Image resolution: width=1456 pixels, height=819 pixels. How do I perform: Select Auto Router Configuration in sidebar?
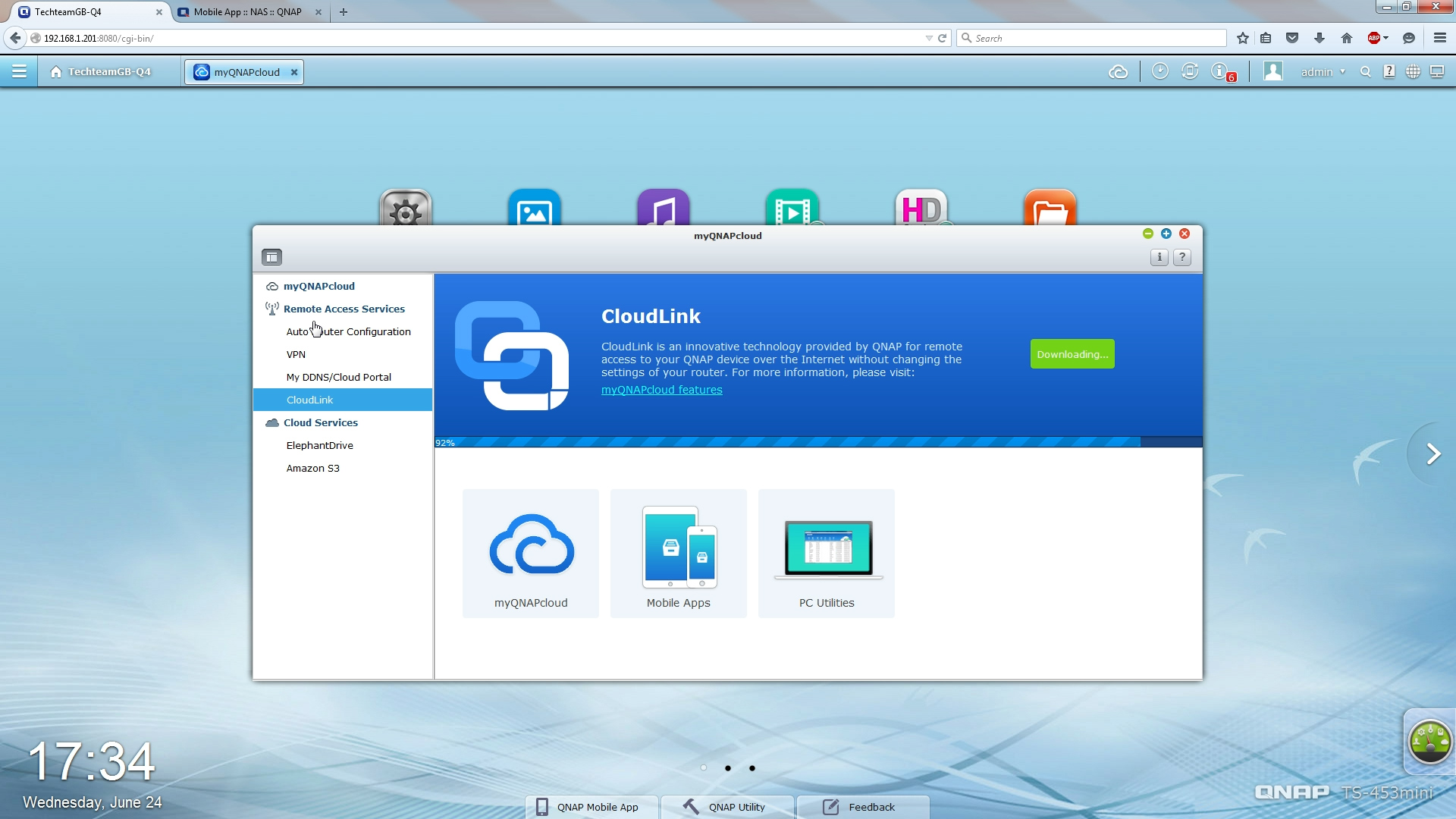pyautogui.click(x=348, y=331)
